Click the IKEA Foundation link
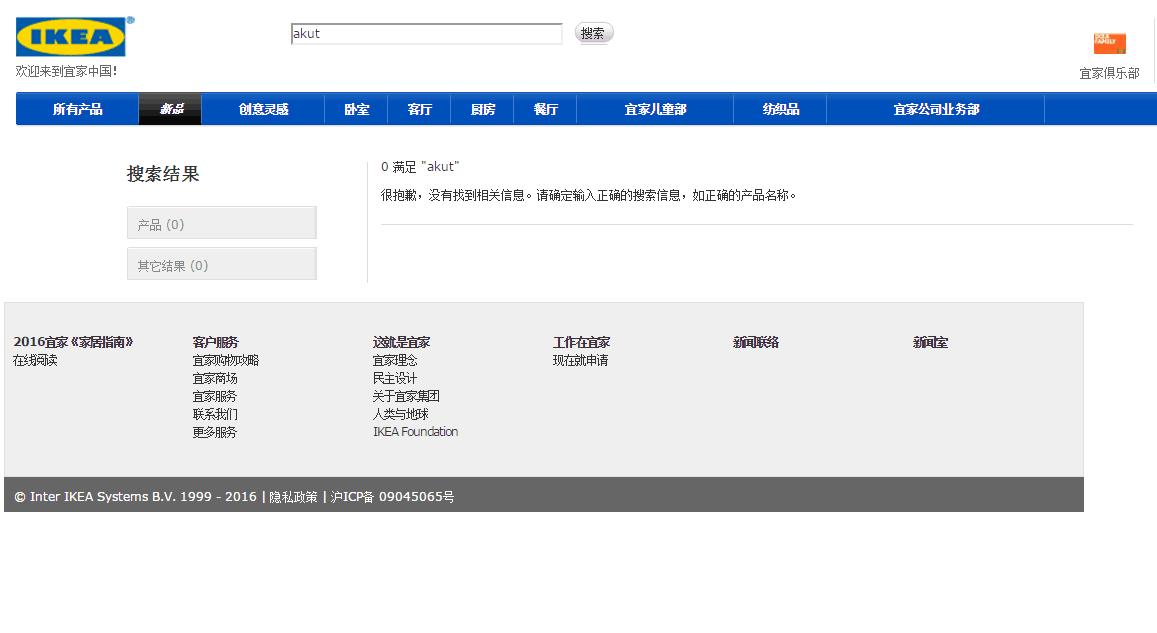 tap(416, 431)
